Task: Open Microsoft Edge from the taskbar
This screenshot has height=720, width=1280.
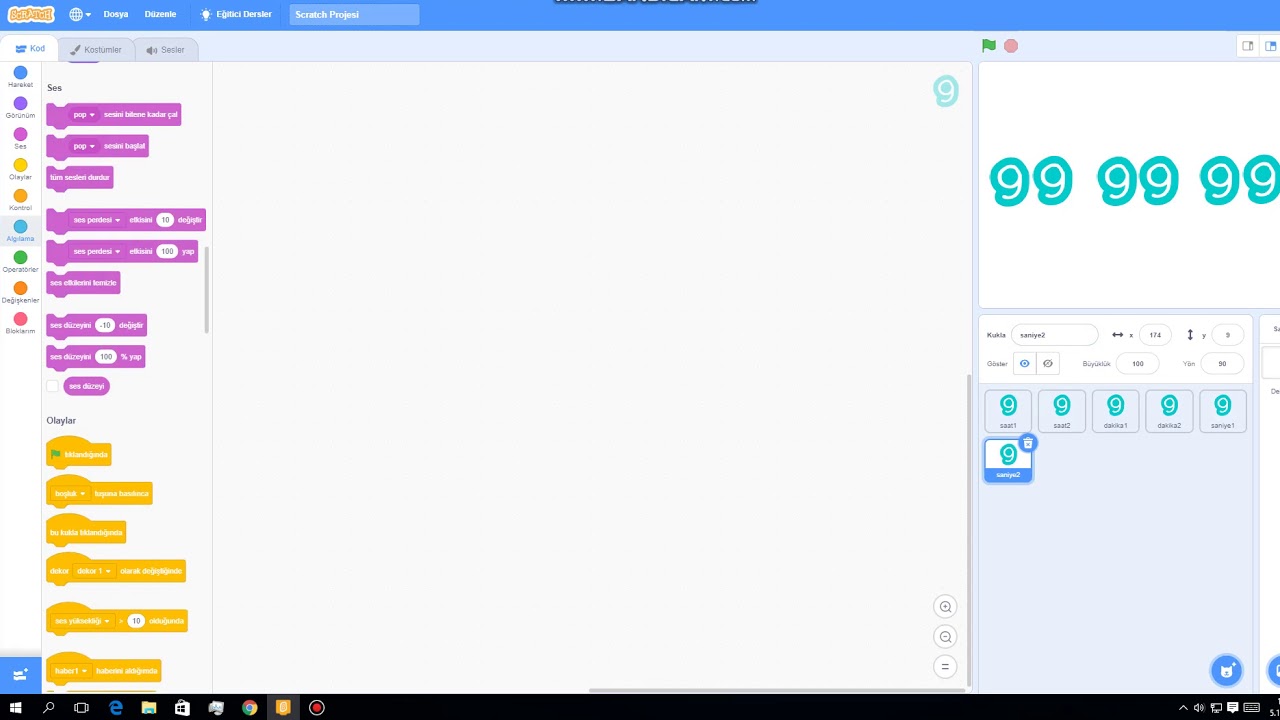Action: [116, 708]
